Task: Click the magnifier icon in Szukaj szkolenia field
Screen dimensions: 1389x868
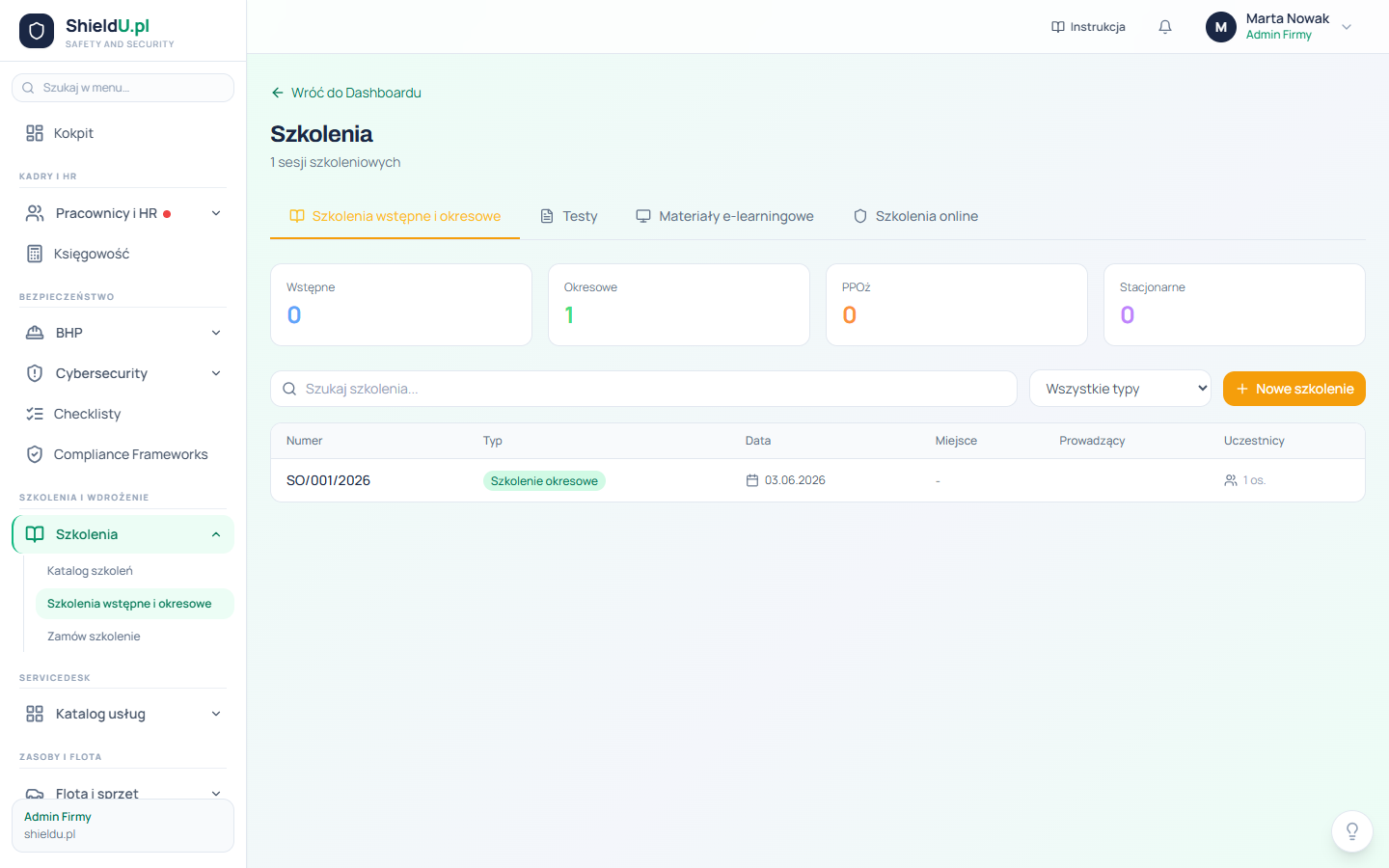Action: coord(289,389)
